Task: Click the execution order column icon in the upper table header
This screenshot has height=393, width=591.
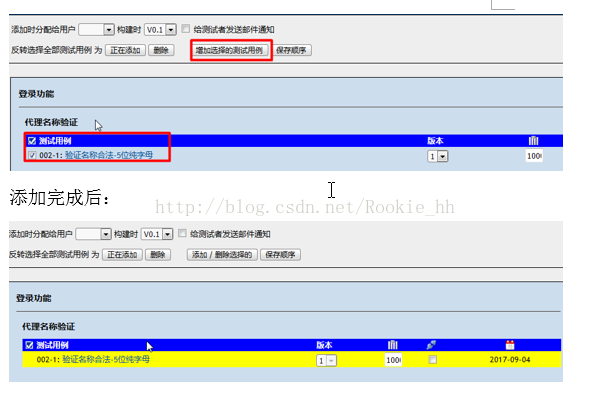Action: pyautogui.click(x=533, y=141)
